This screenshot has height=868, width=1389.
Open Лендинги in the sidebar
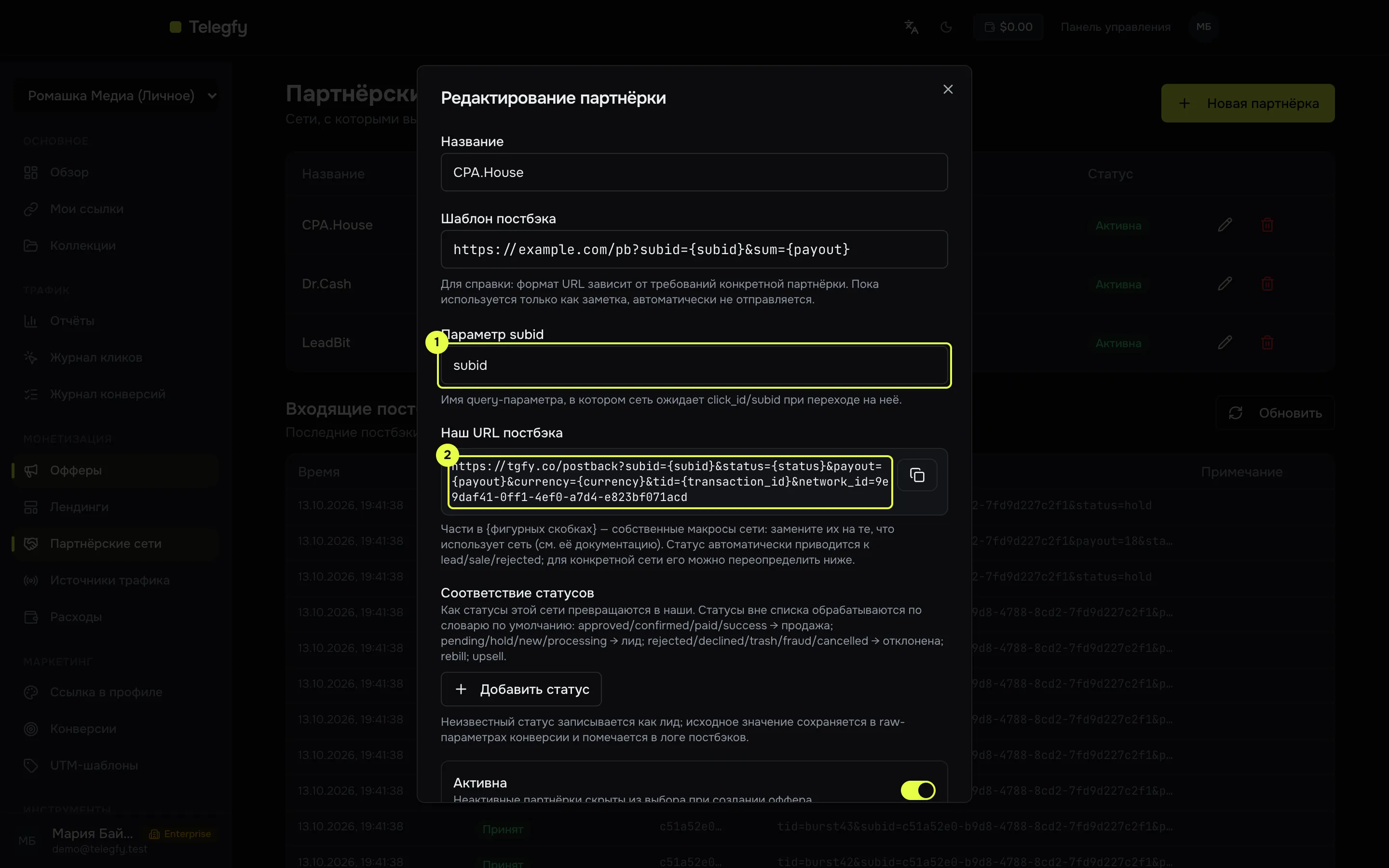(115, 507)
